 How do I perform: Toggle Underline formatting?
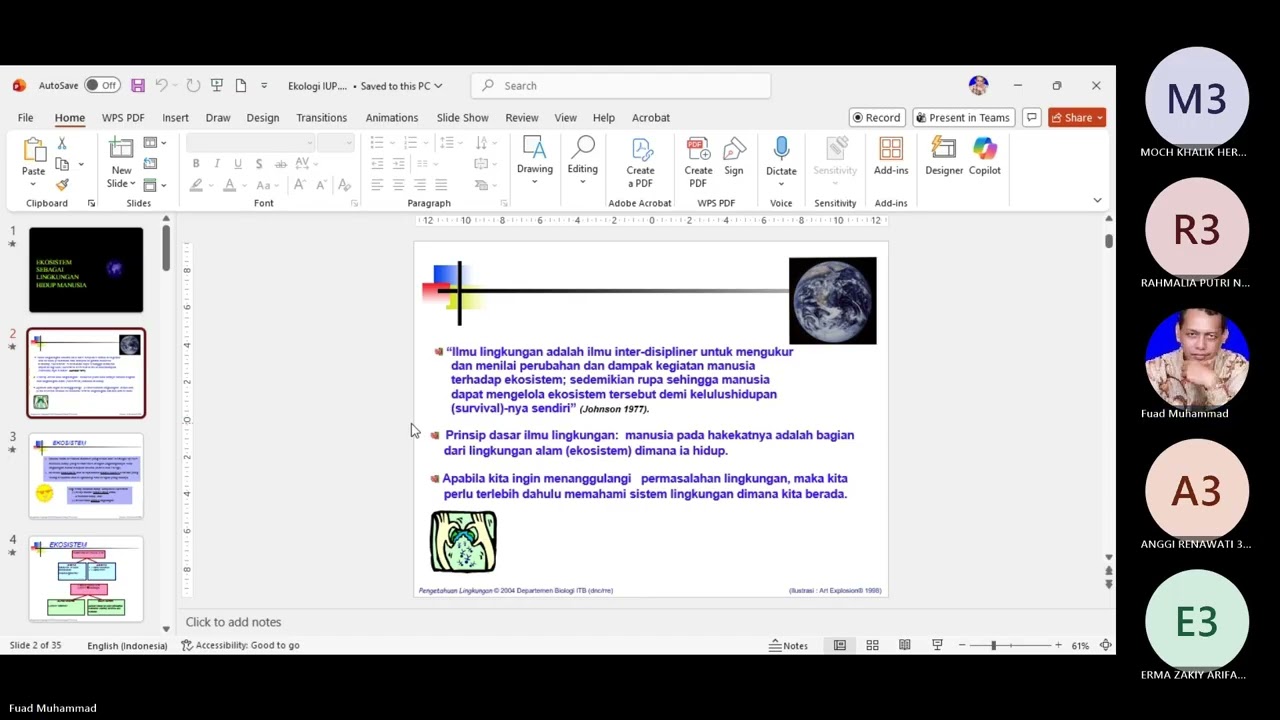pyautogui.click(x=237, y=164)
